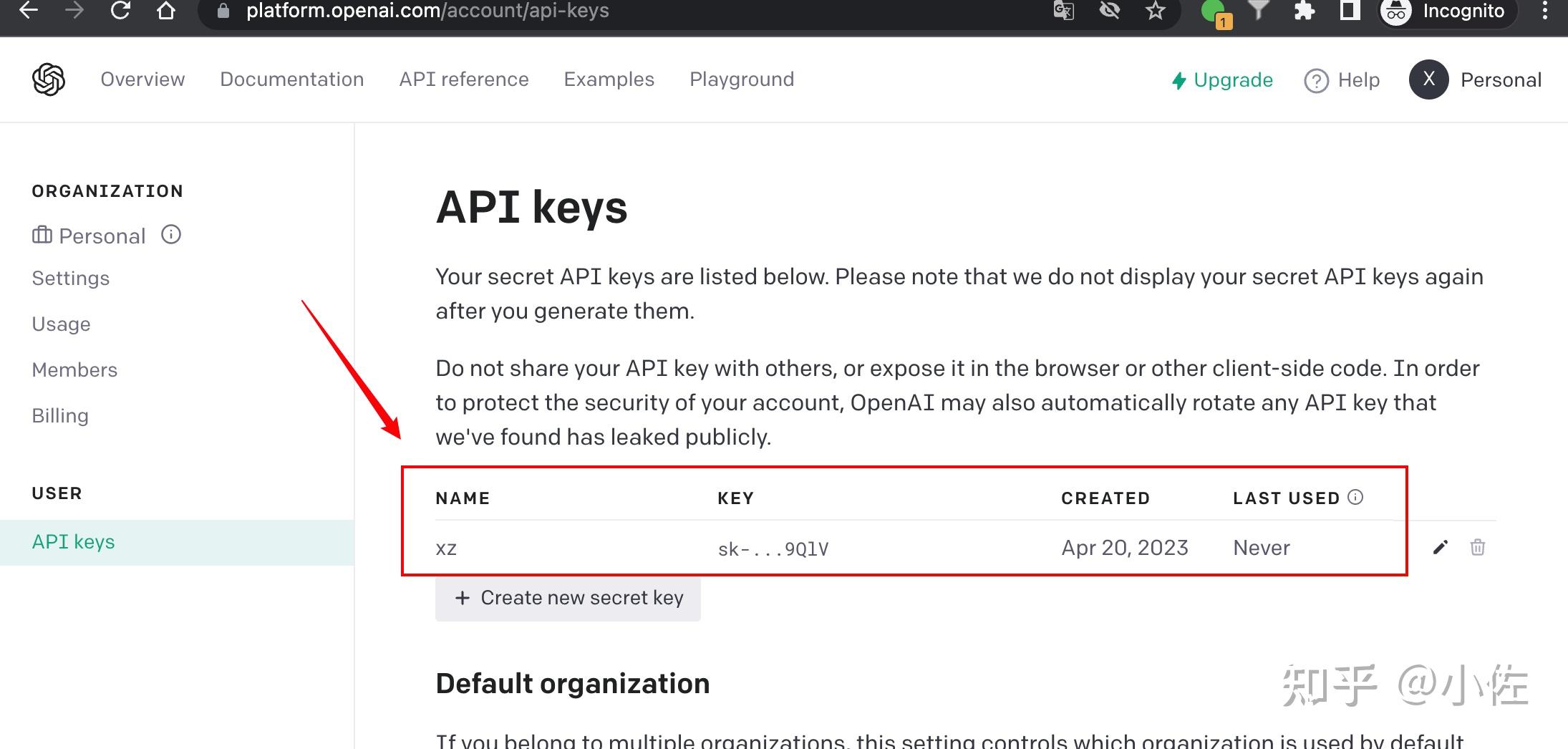Bookmark this page with the star icon

(x=1154, y=11)
